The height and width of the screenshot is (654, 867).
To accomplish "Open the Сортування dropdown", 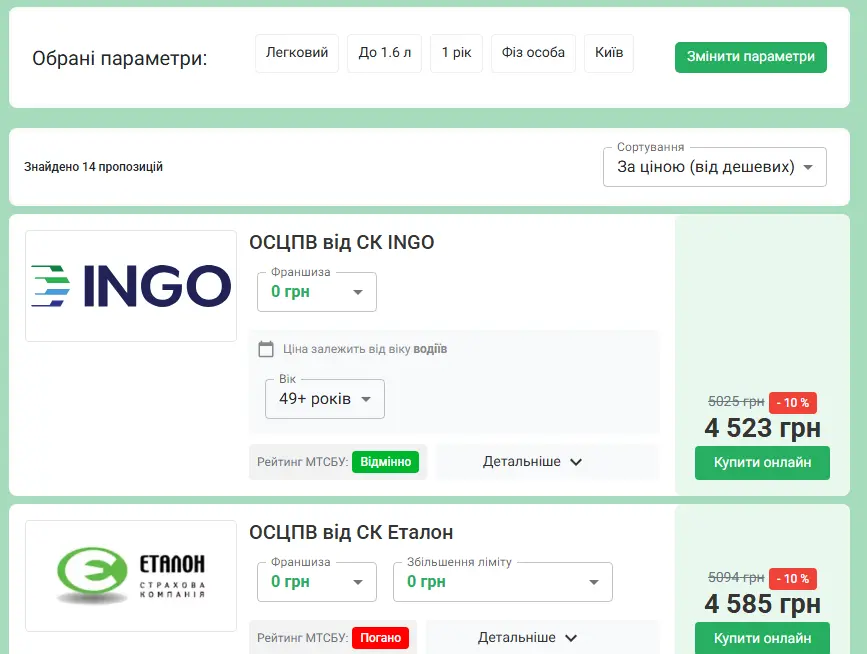I will 715,167.
